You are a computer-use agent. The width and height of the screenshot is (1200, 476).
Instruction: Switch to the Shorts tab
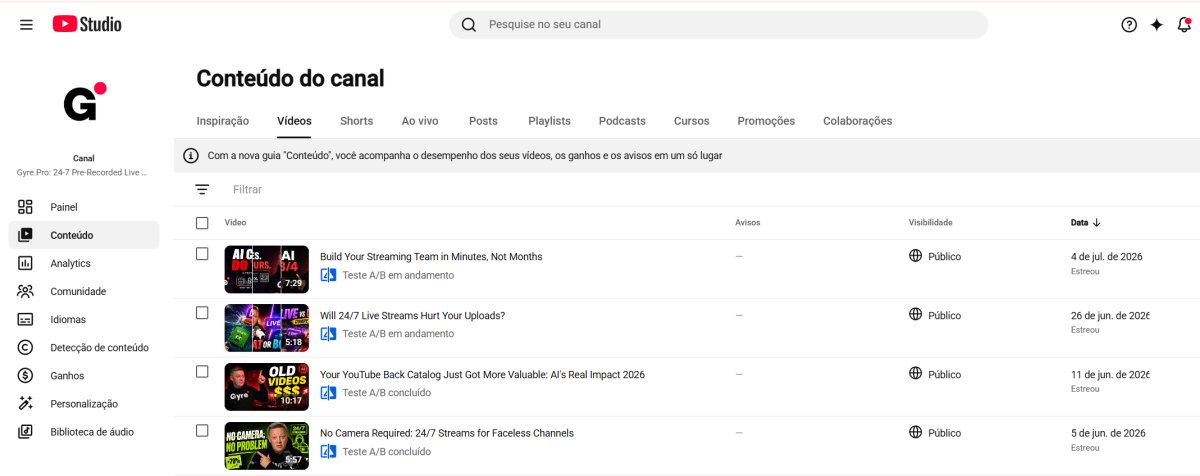356,121
